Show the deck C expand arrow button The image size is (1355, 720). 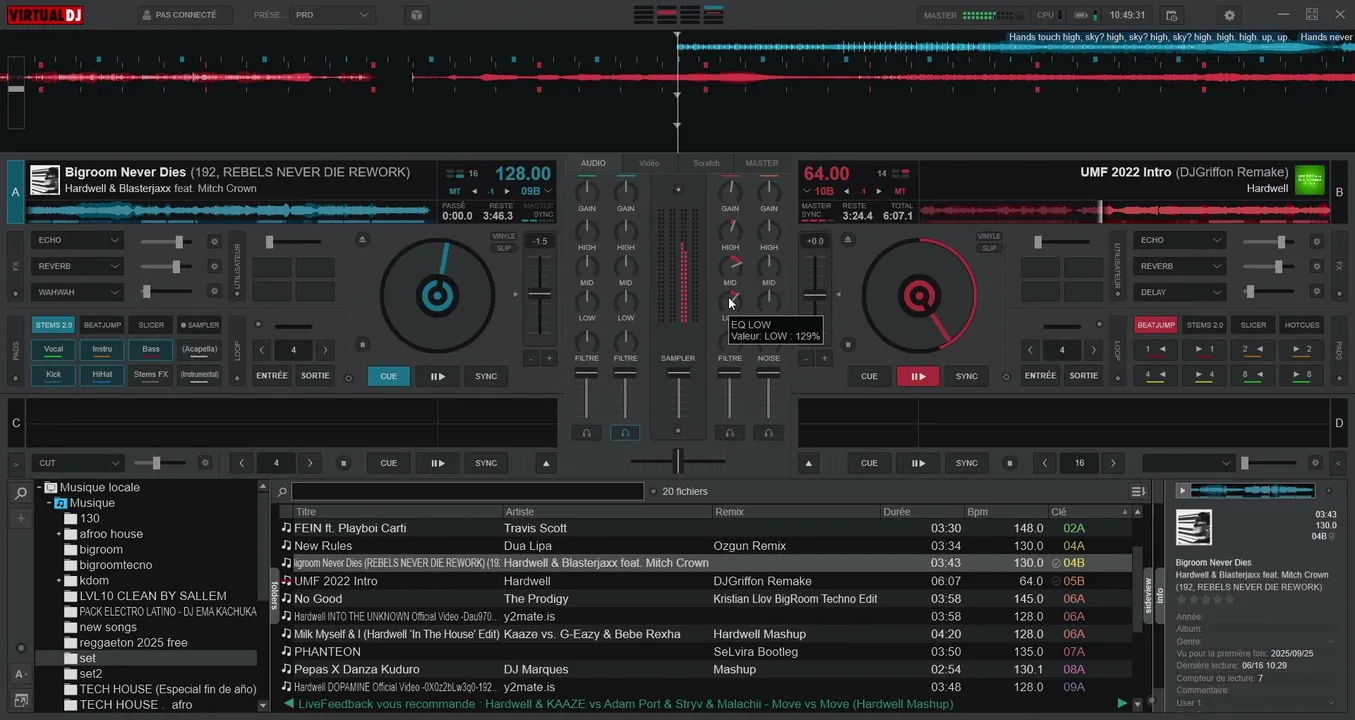pyautogui.click(x=545, y=463)
